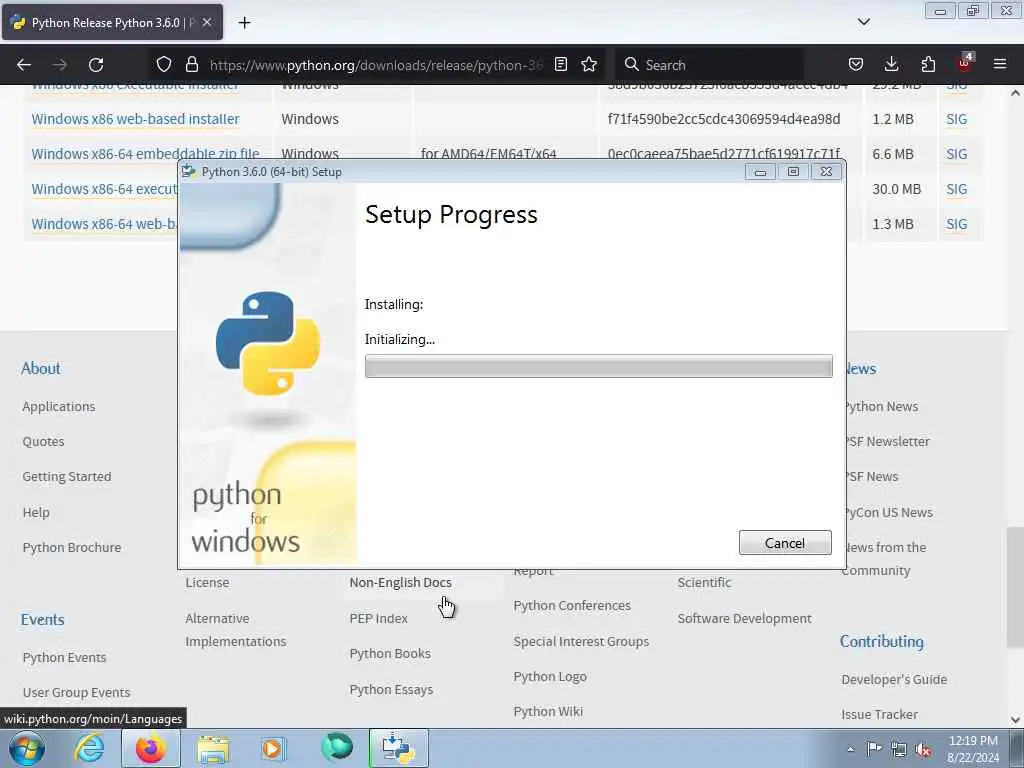Launch Internet Explorer from taskbar
1024x768 pixels.
tap(89, 748)
